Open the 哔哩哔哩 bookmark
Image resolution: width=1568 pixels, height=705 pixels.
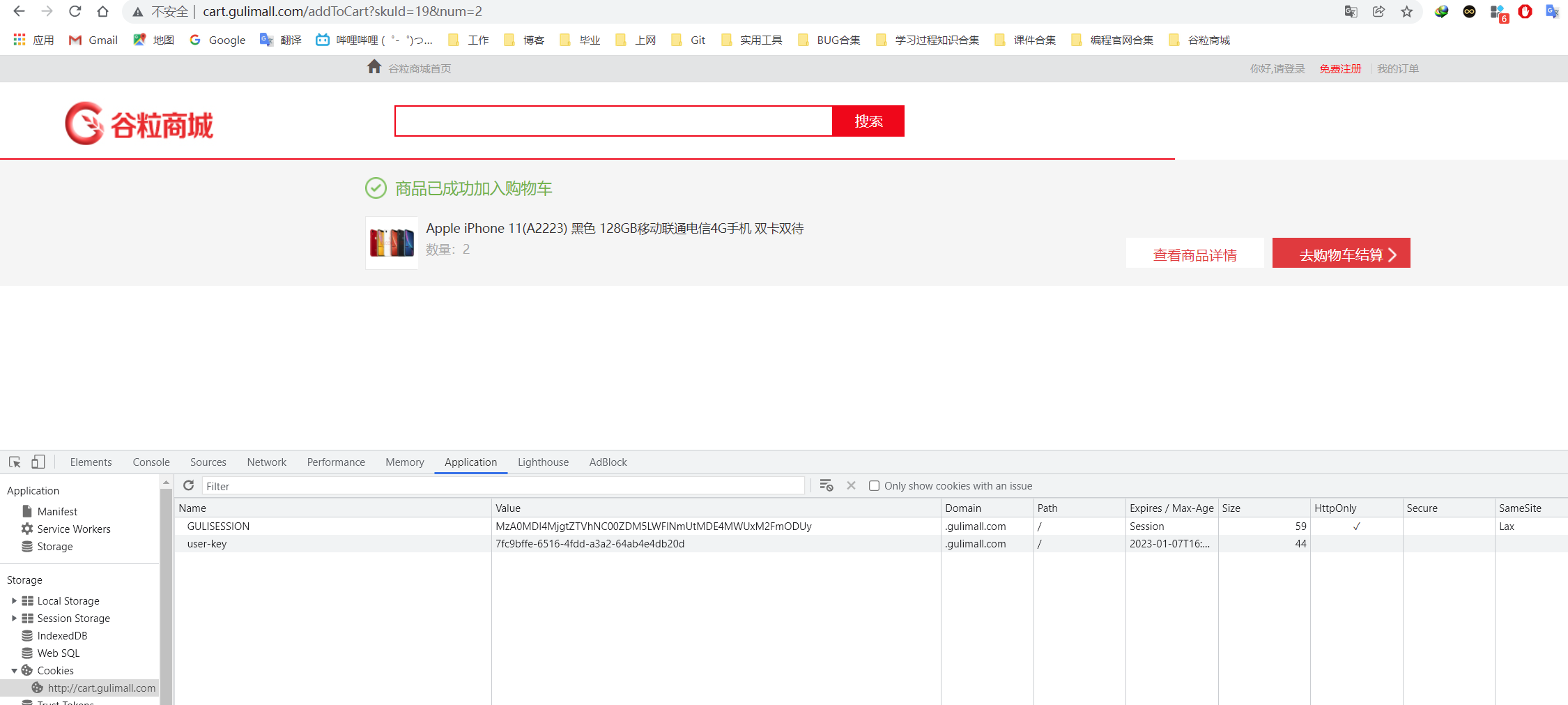tap(374, 40)
